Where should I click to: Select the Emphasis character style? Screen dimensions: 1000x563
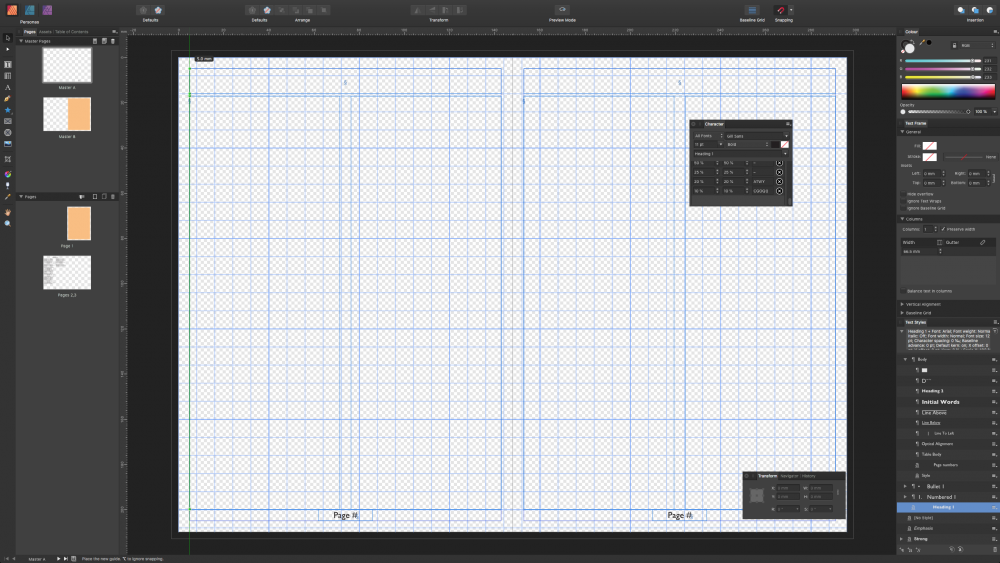click(x=921, y=528)
